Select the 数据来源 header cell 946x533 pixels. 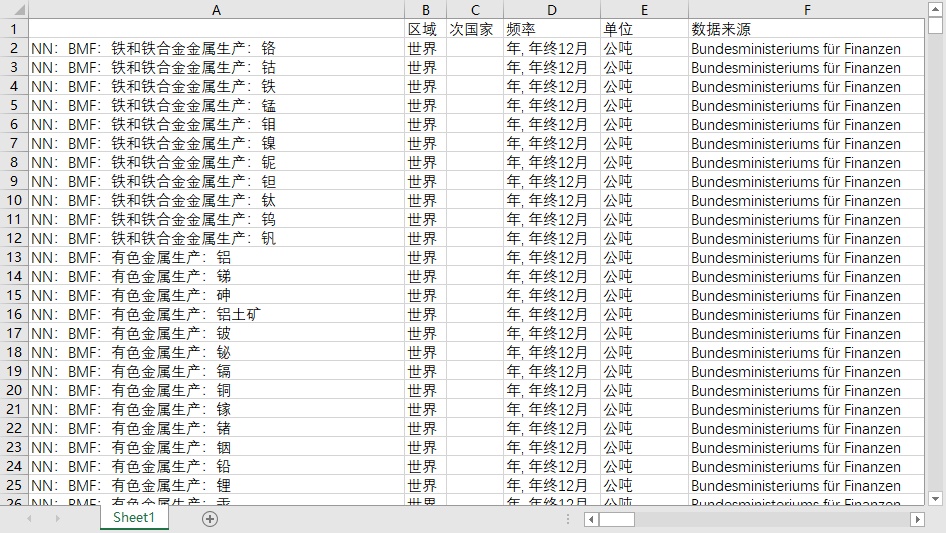[x=807, y=29]
